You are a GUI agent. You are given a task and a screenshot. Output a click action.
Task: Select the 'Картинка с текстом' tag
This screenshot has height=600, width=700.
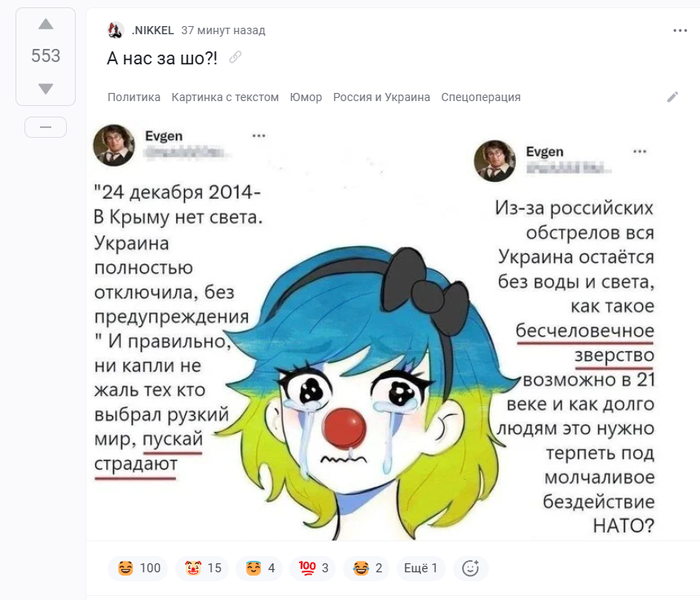(x=225, y=97)
